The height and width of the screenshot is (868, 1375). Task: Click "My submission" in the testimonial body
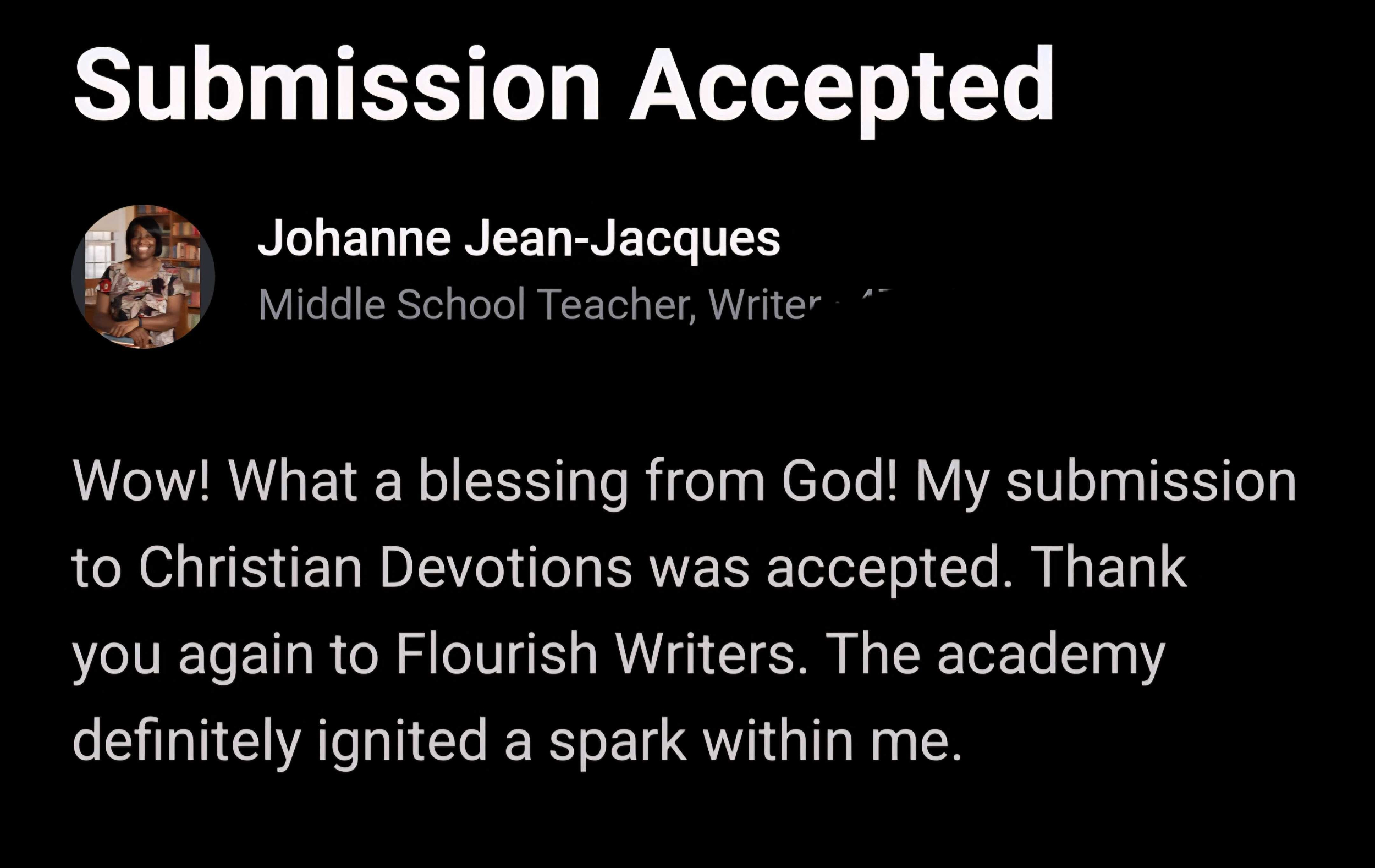point(1105,481)
